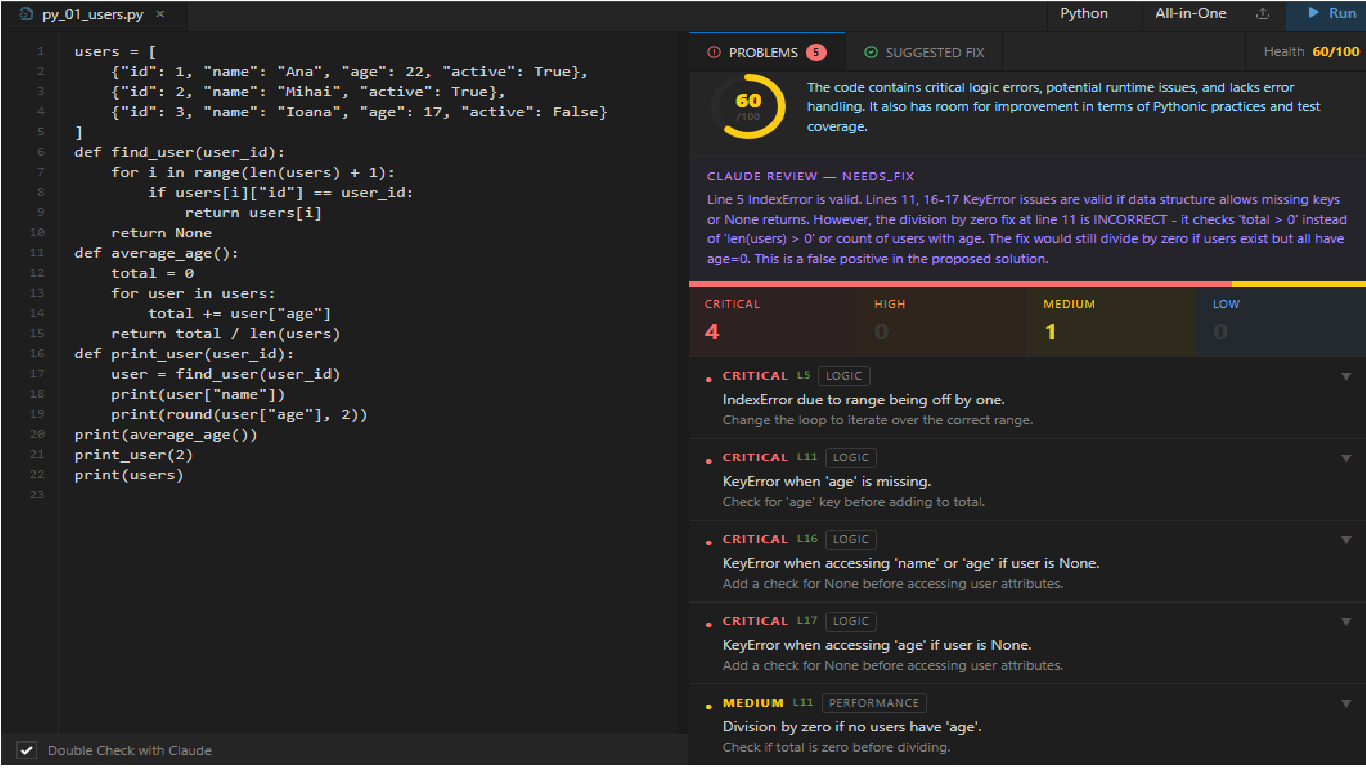Click the red dot beside CRITICAL L5
This screenshot has width=1366, height=768.
pos(709,379)
